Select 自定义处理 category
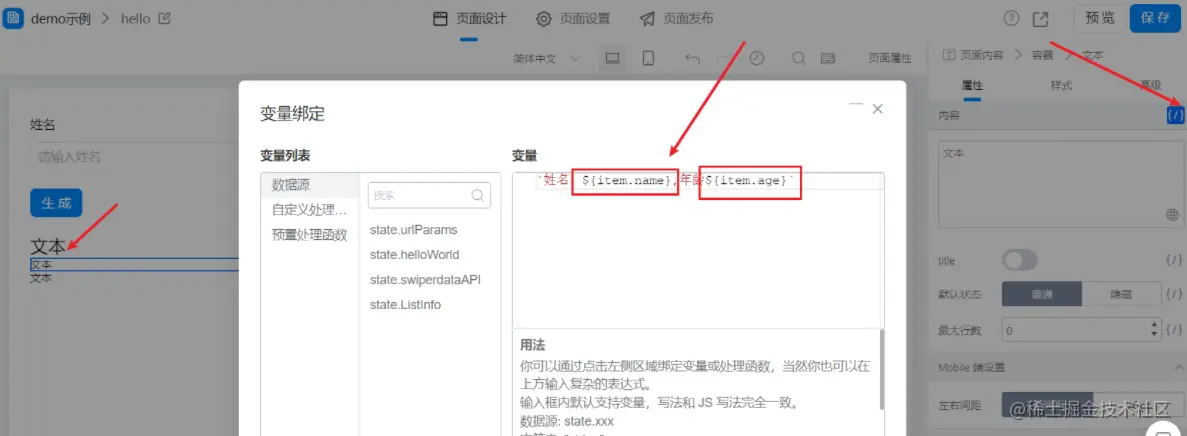This screenshot has height=436, width=1187. pos(310,210)
